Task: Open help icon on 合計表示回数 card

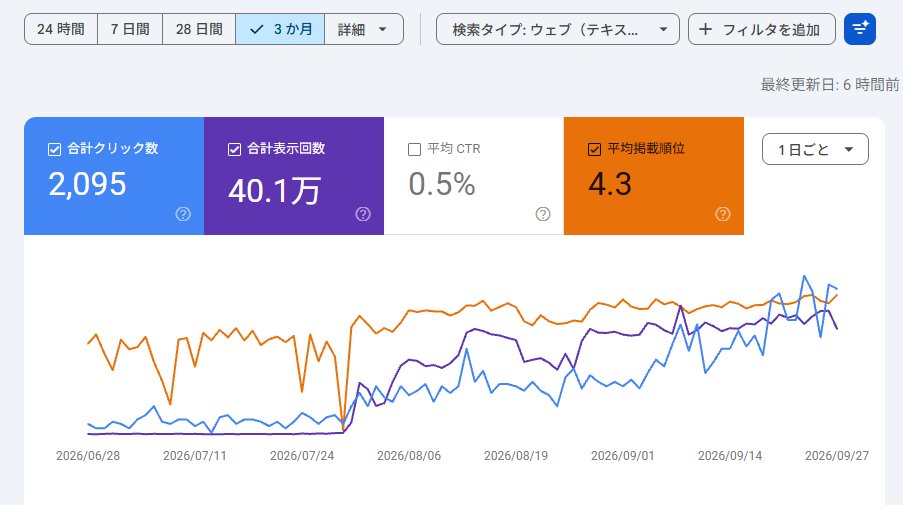Action: click(363, 214)
